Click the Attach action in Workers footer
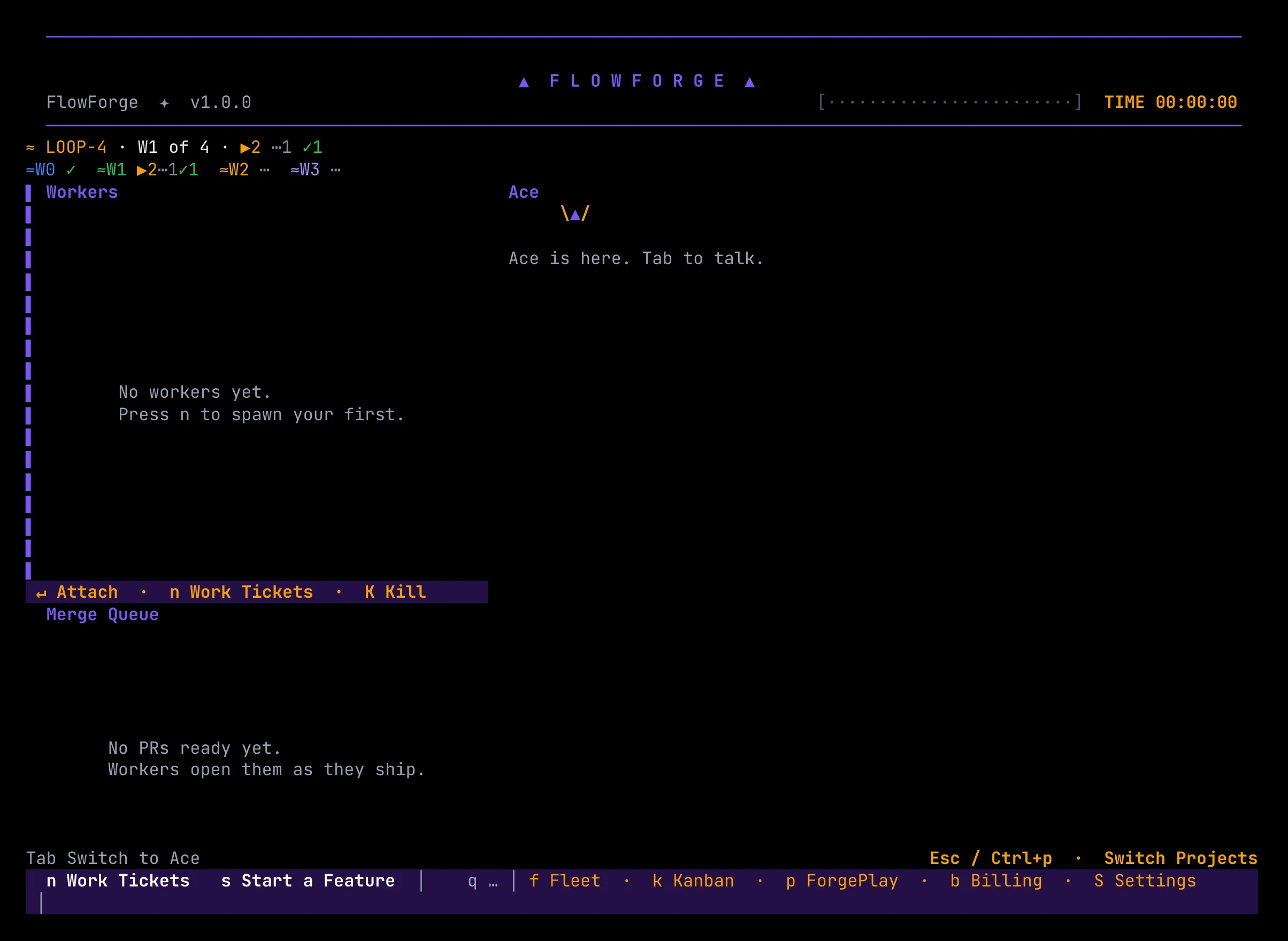1288x941 pixels. click(x=77, y=592)
